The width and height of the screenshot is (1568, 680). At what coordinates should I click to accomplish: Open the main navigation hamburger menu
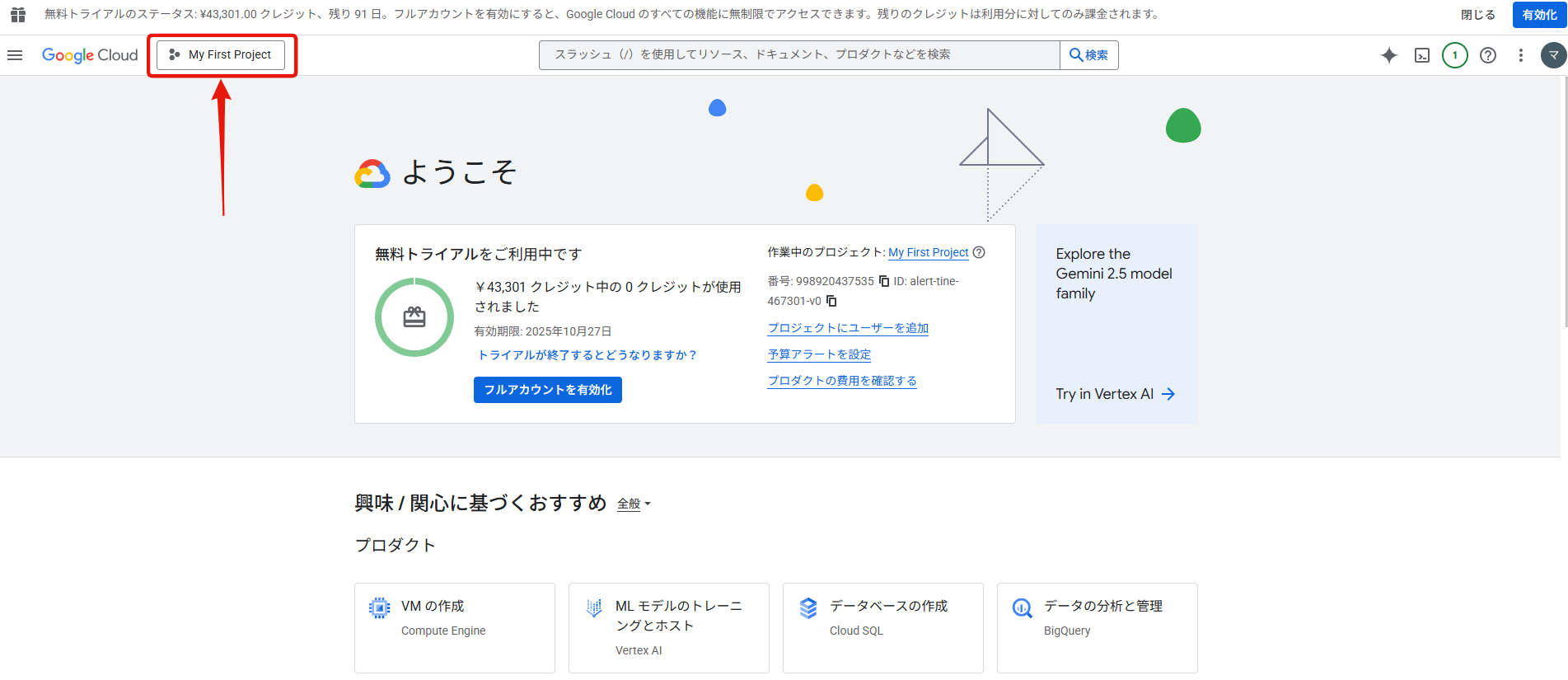[15, 55]
